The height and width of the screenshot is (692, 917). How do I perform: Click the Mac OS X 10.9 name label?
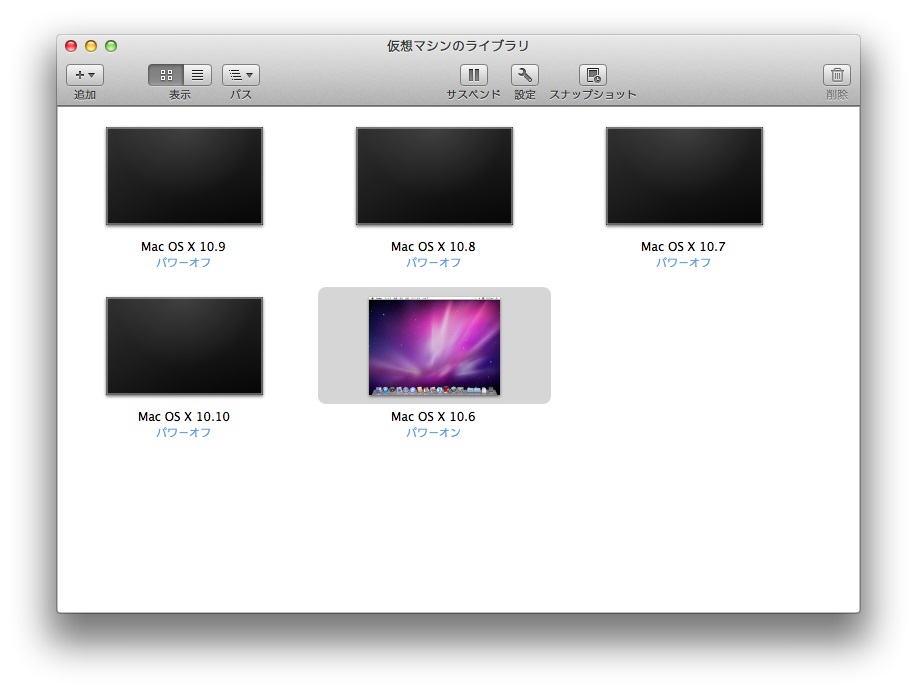(x=183, y=247)
